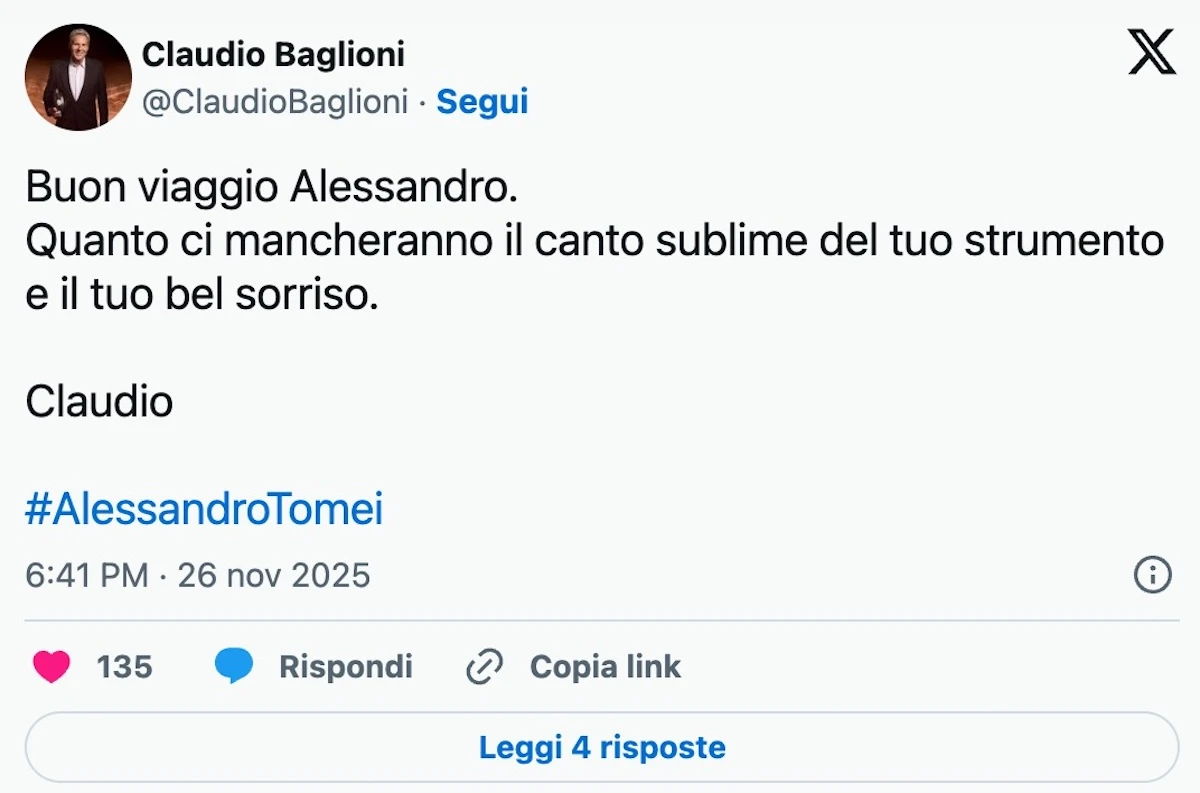Open post details via the circled info icon
Screen dimensions: 1200x793
pos(1152,575)
